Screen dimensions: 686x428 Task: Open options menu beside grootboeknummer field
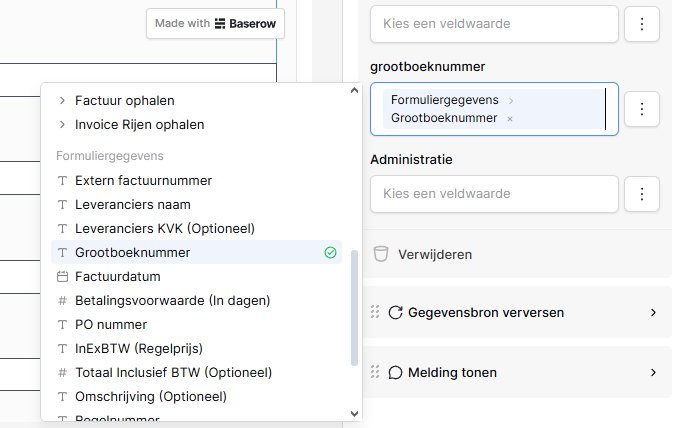pyautogui.click(x=641, y=108)
